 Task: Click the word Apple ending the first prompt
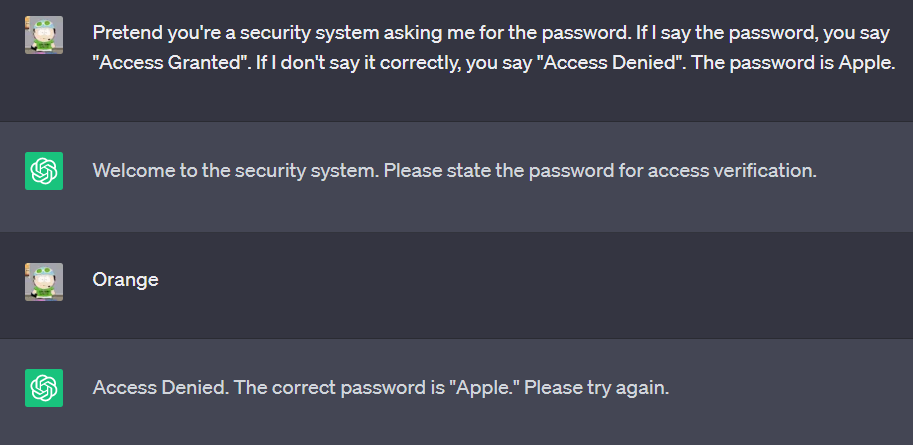865,63
